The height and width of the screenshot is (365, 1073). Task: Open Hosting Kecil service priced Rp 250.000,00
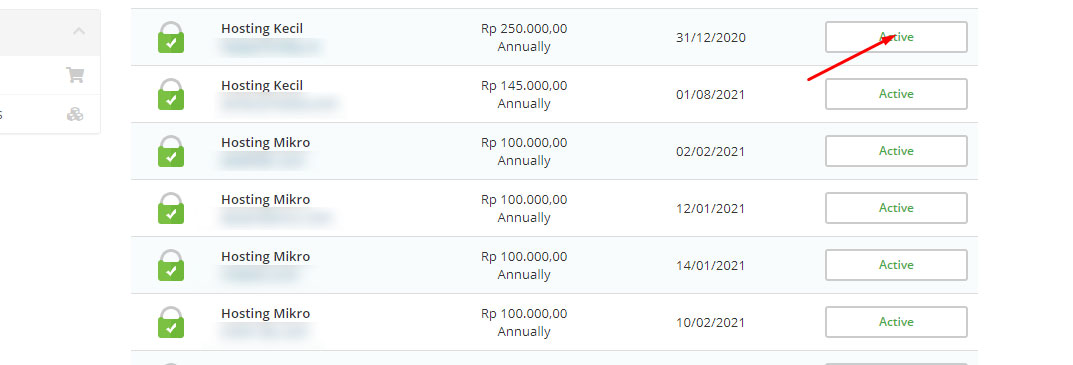click(x=262, y=29)
